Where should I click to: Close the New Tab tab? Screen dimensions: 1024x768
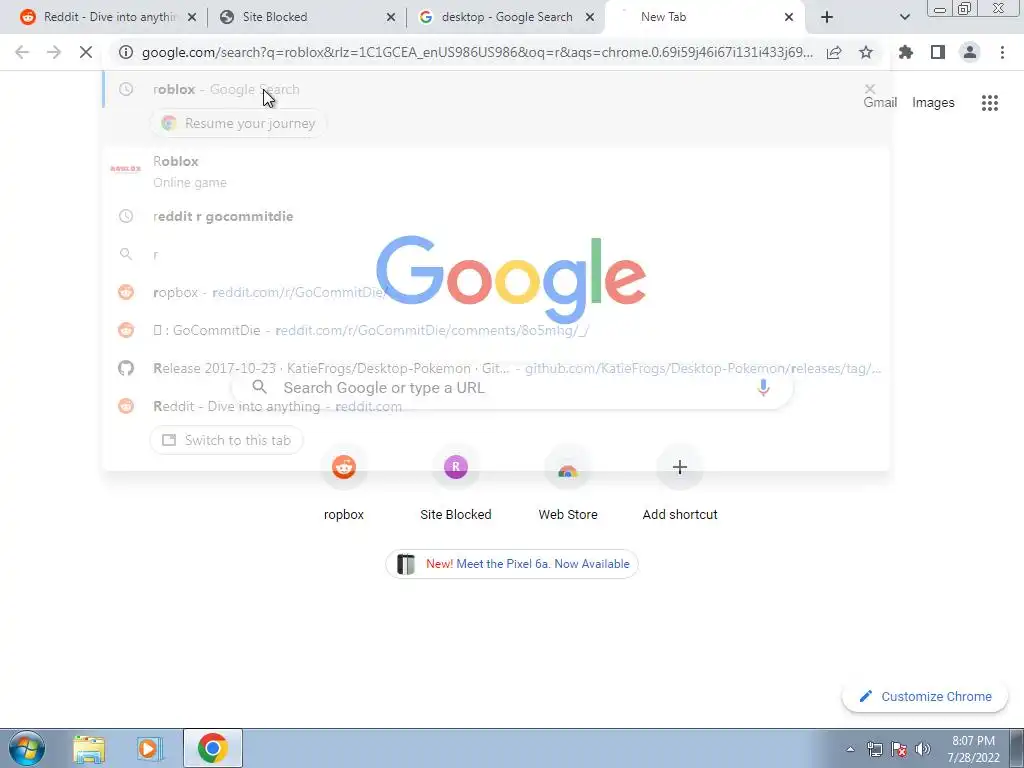pos(789,17)
